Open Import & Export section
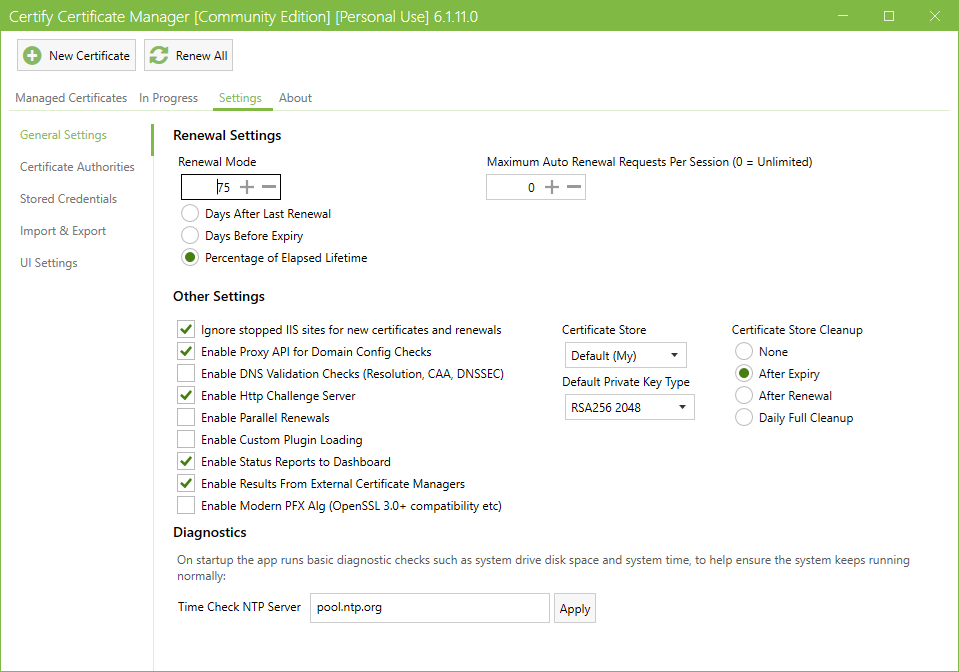The image size is (959, 672). (x=63, y=231)
